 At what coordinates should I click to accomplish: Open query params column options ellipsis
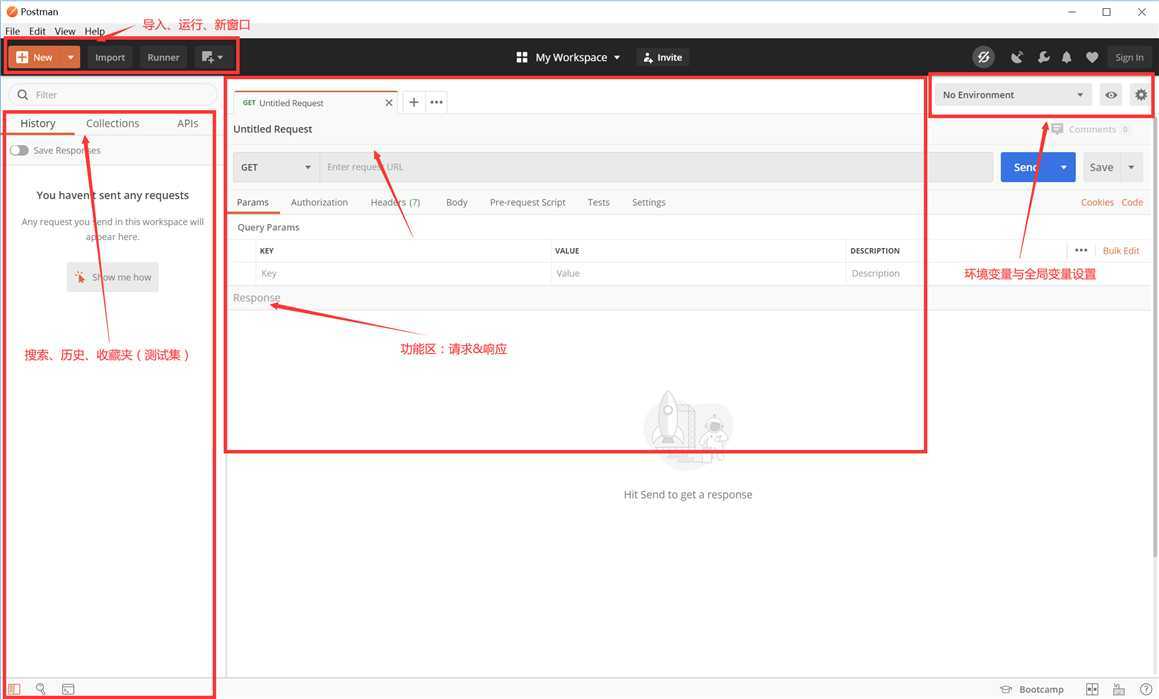[x=1081, y=250]
